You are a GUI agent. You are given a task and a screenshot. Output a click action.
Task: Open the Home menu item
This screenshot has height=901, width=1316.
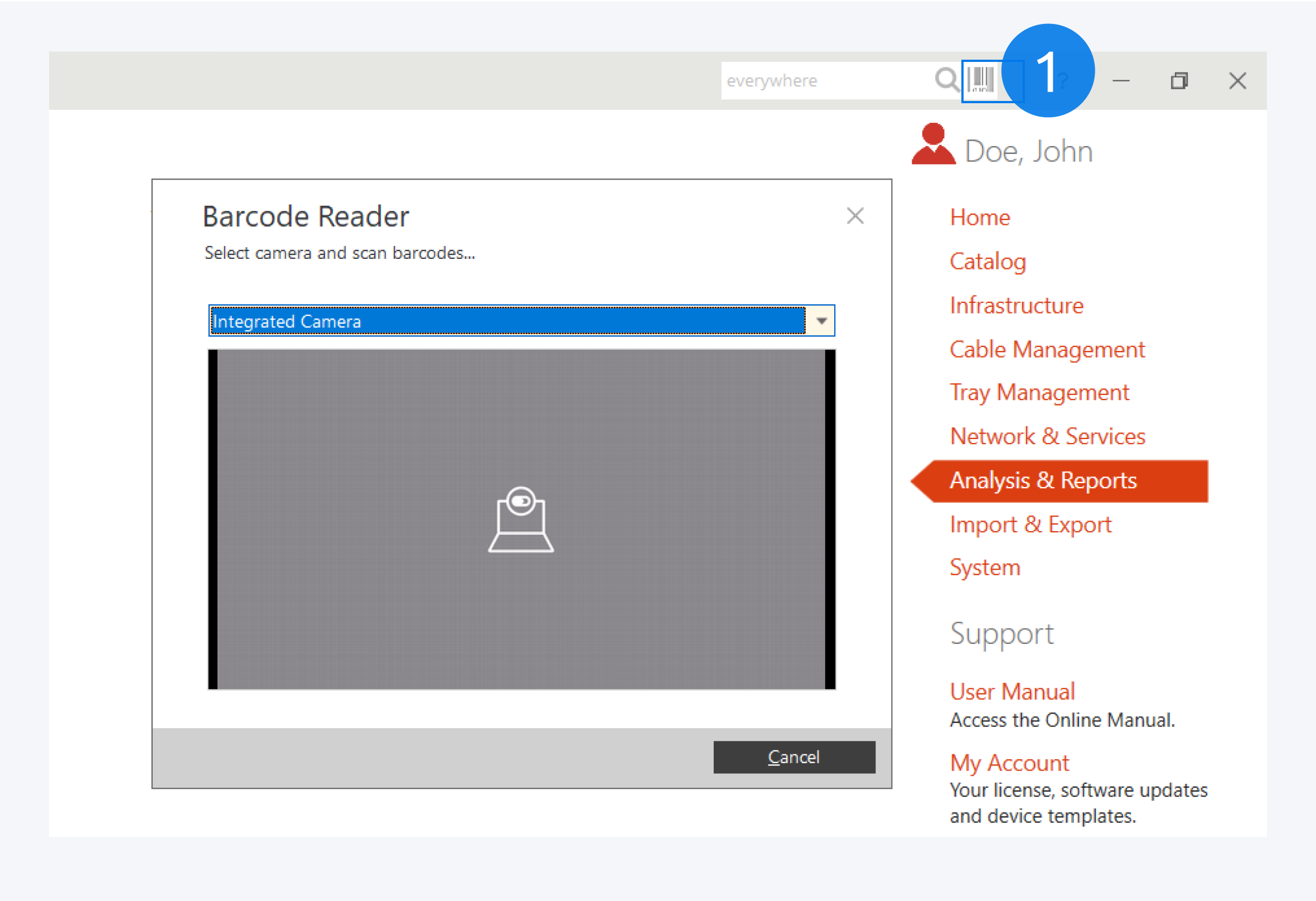point(980,218)
